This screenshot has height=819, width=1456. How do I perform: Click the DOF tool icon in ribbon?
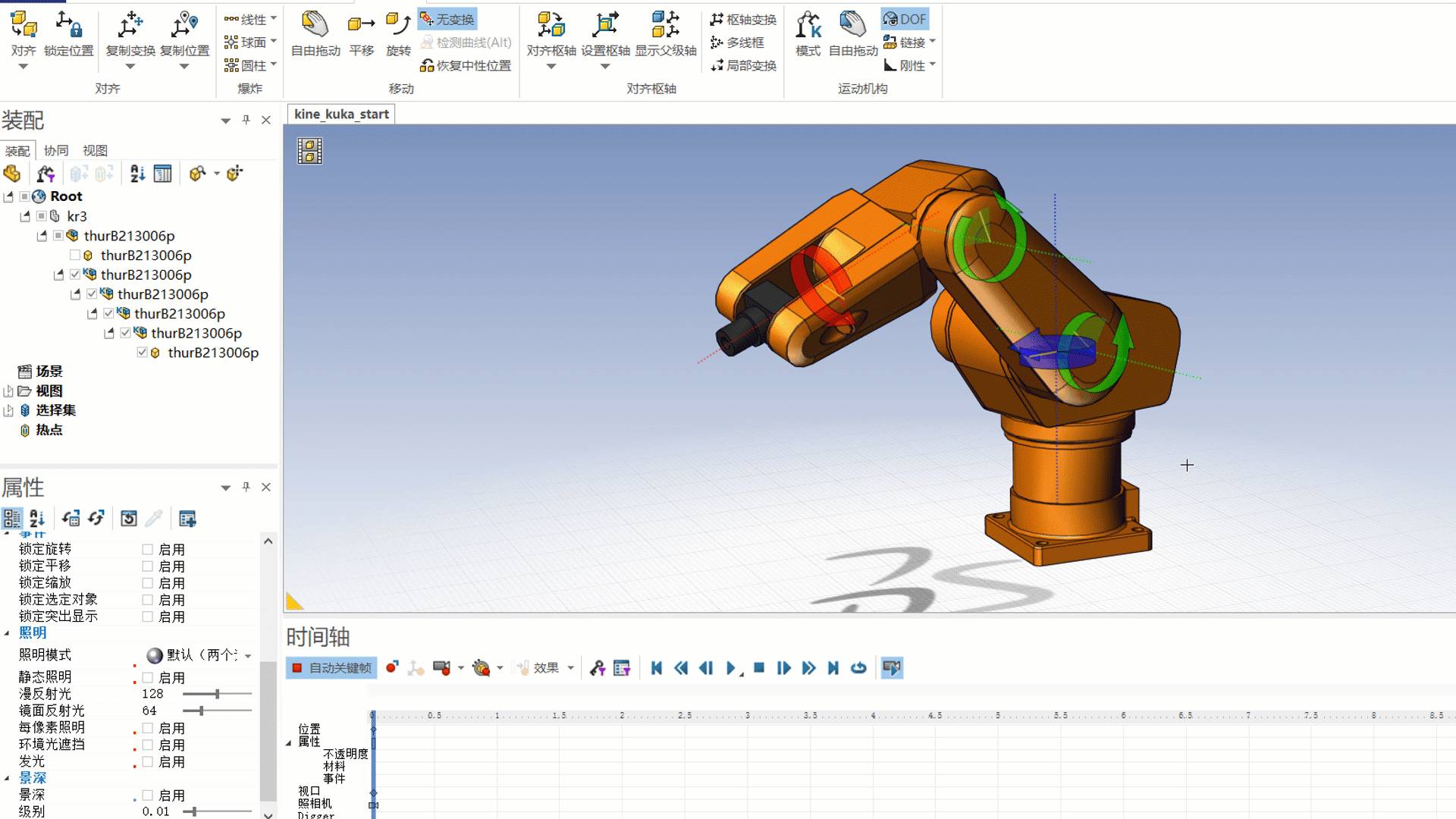coord(903,21)
